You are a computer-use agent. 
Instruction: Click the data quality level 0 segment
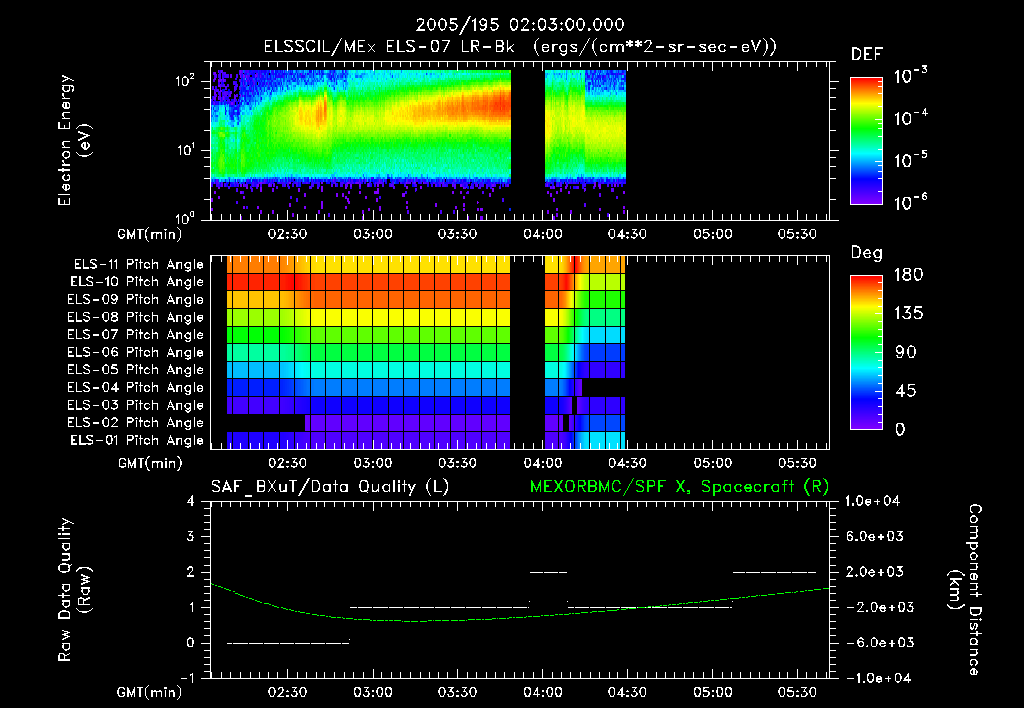(x=288, y=643)
